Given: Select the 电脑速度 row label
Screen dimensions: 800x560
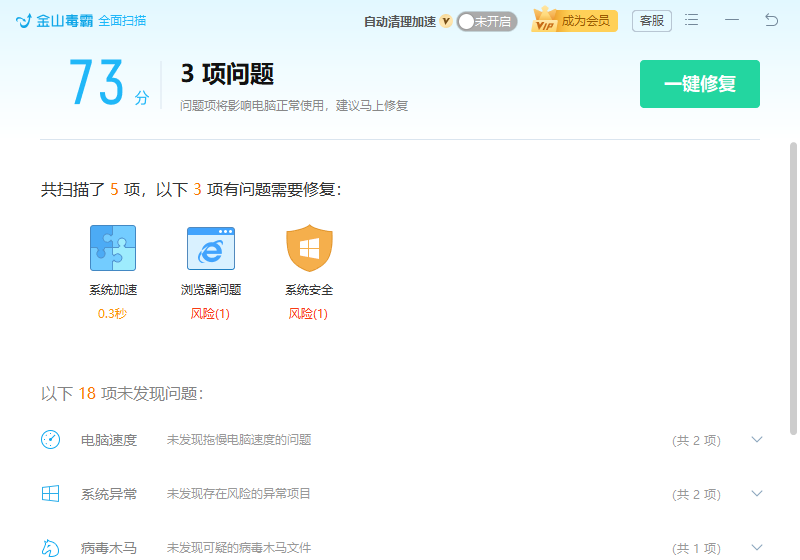Looking at the screenshot, I should pos(109,440).
